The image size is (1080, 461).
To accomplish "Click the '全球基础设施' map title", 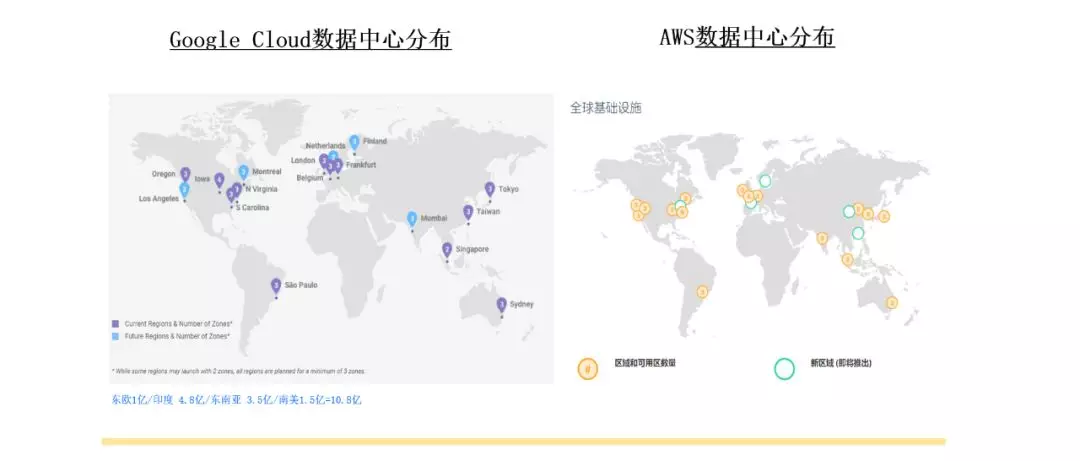I will tap(605, 108).
